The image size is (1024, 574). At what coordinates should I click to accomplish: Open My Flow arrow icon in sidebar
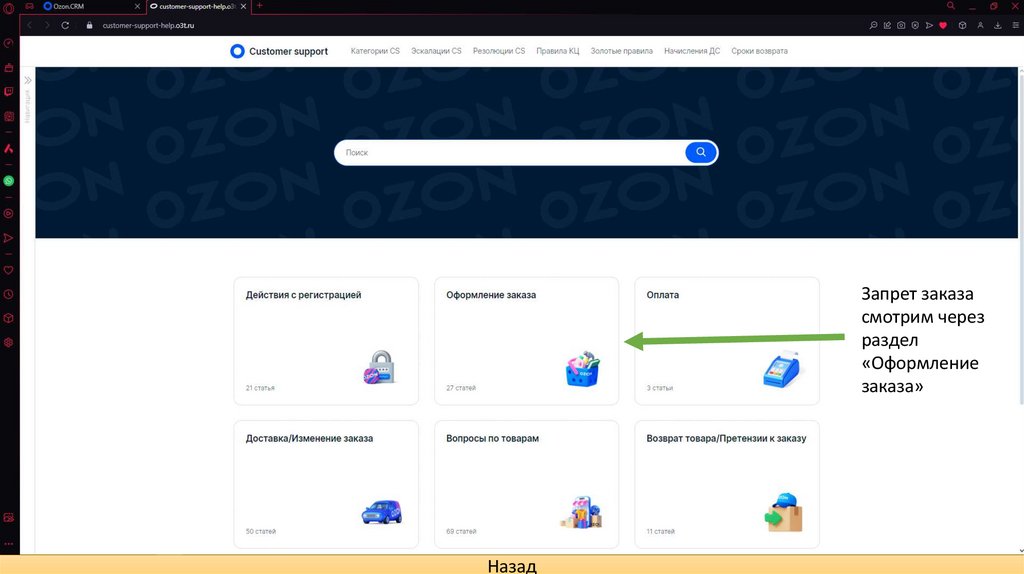coord(8,238)
